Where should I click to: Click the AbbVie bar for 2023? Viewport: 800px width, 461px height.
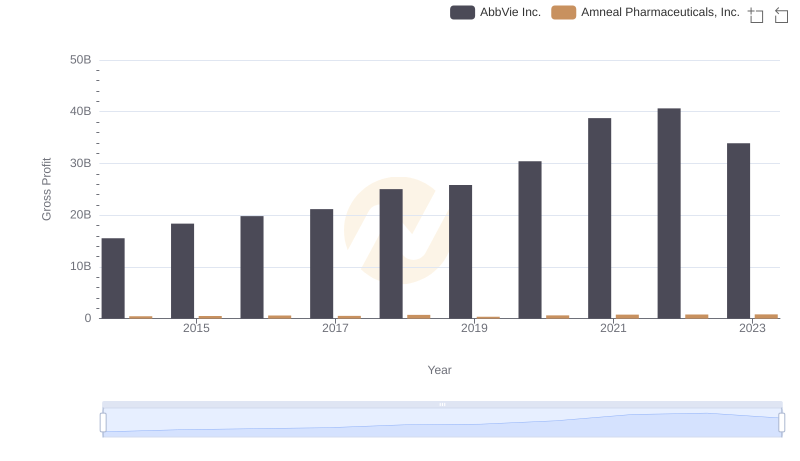pos(739,231)
